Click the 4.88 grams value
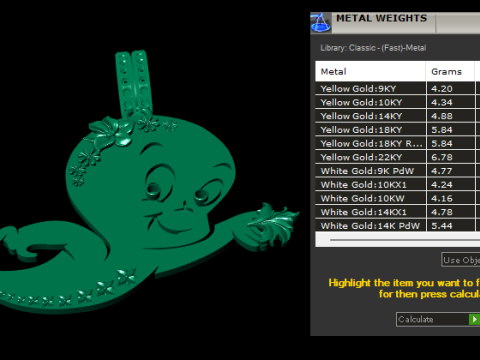Screen dimensions: 480x360 pos(442,116)
